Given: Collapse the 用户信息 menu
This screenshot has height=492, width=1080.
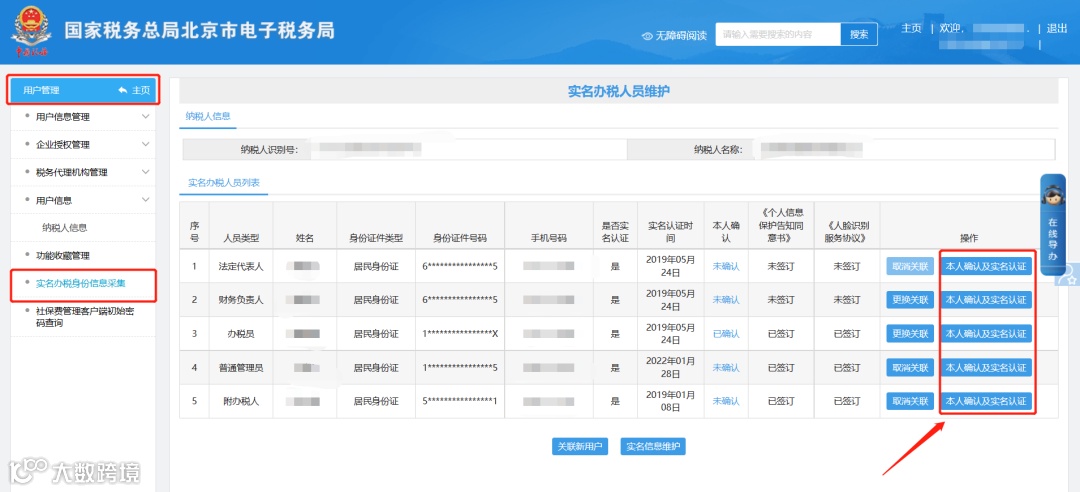Looking at the screenshot, I should tap(84, 200).
